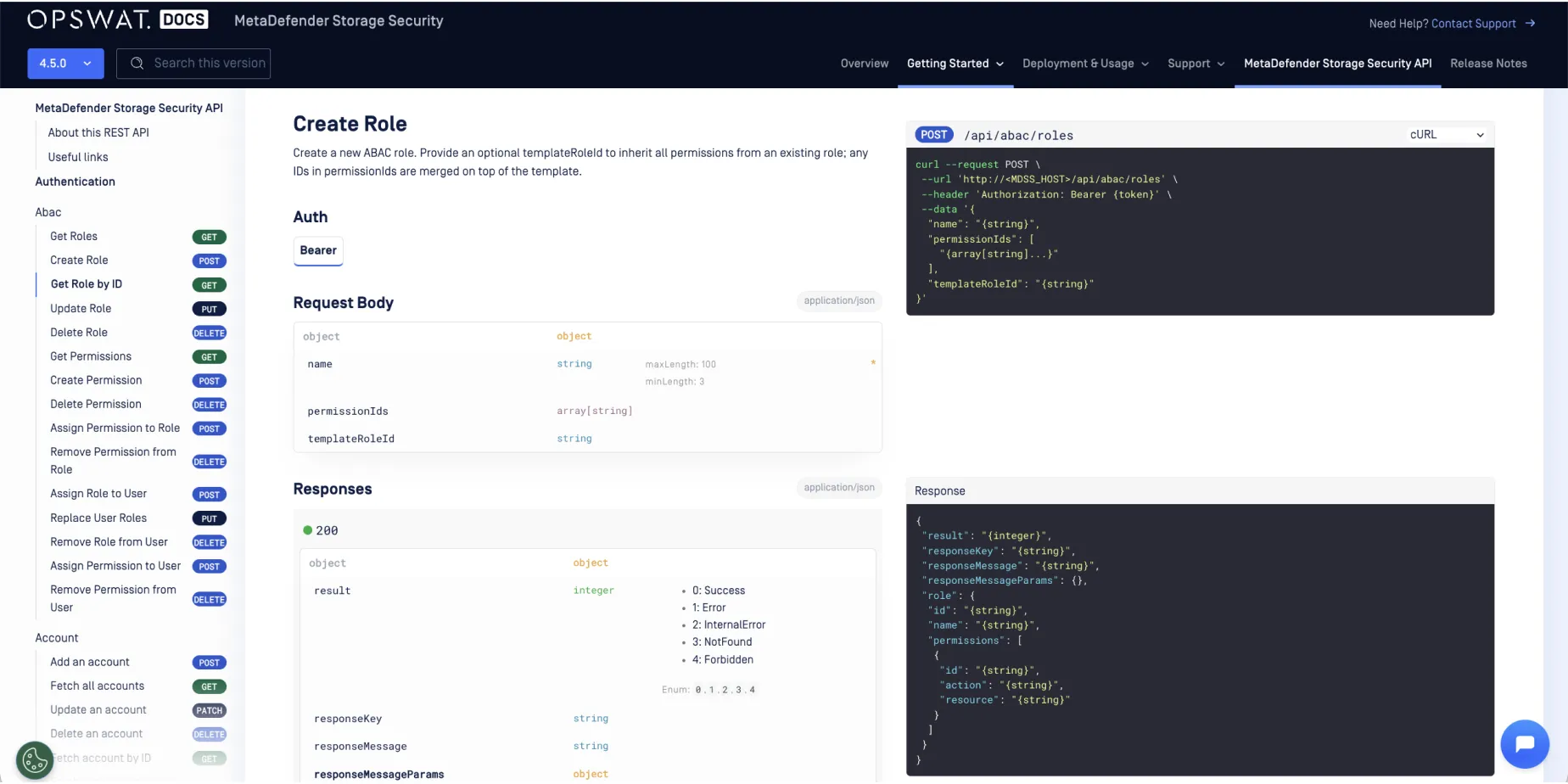
Task: Open the Useful links page
Action: [78, 157]
